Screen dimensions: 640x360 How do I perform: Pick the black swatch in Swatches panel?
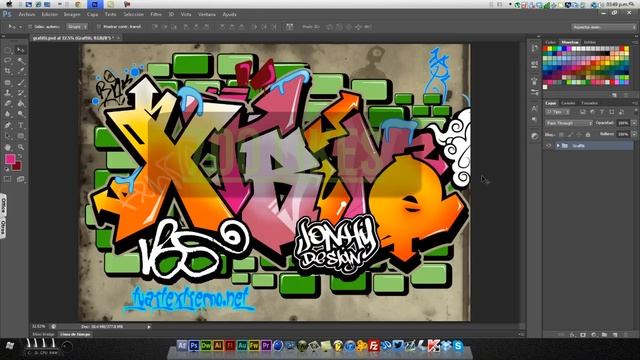click(x=606, y=53)
